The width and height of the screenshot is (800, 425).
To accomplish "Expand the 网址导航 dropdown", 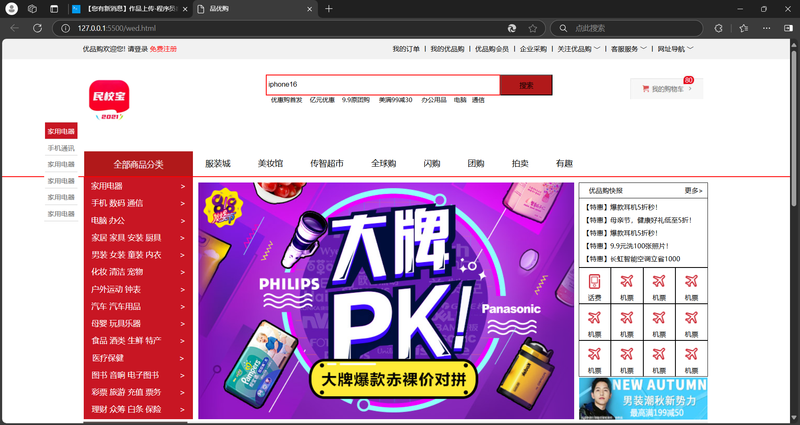I will pos(676,49).
